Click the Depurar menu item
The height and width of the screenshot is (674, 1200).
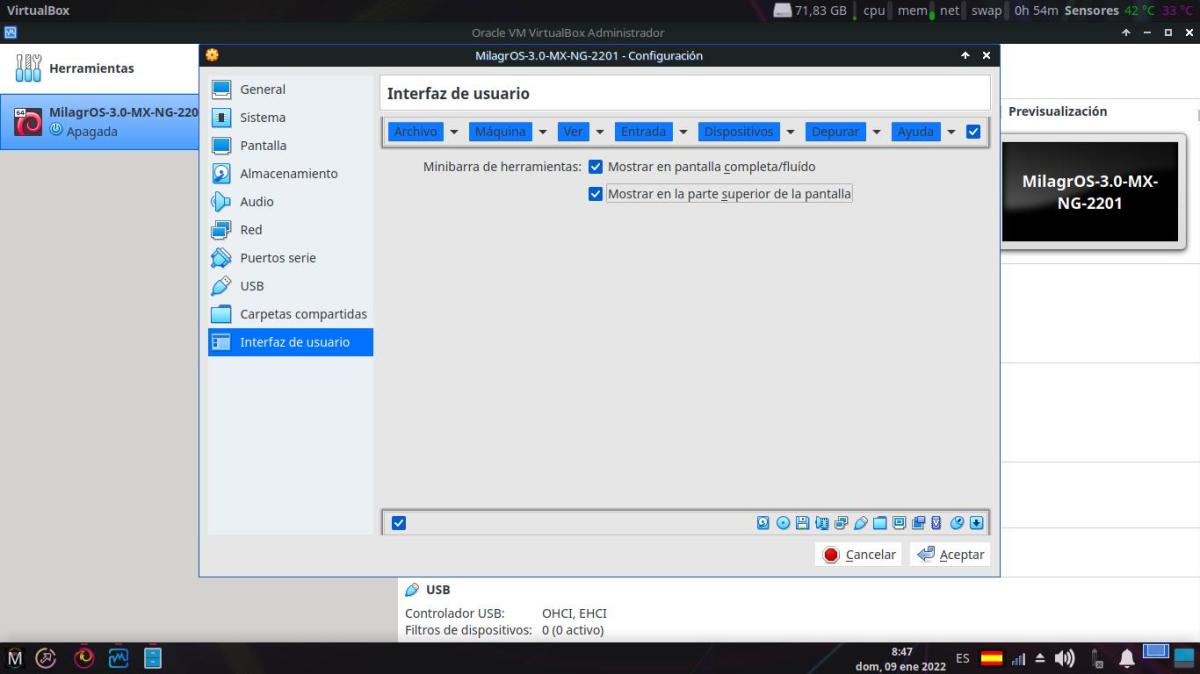(835, 132)
